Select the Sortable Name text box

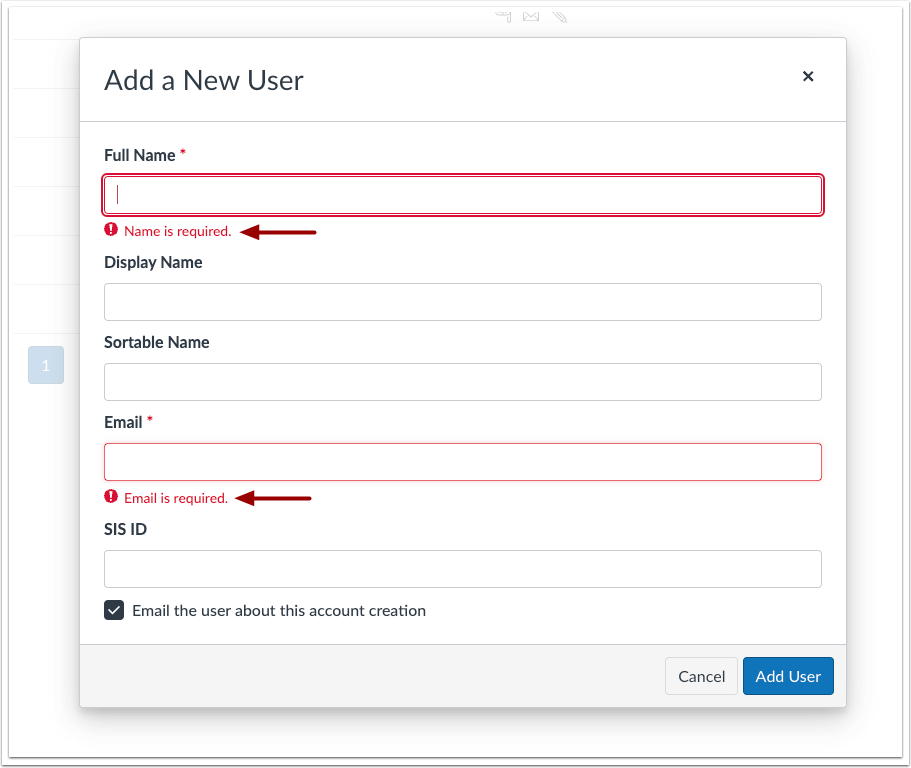462,382
